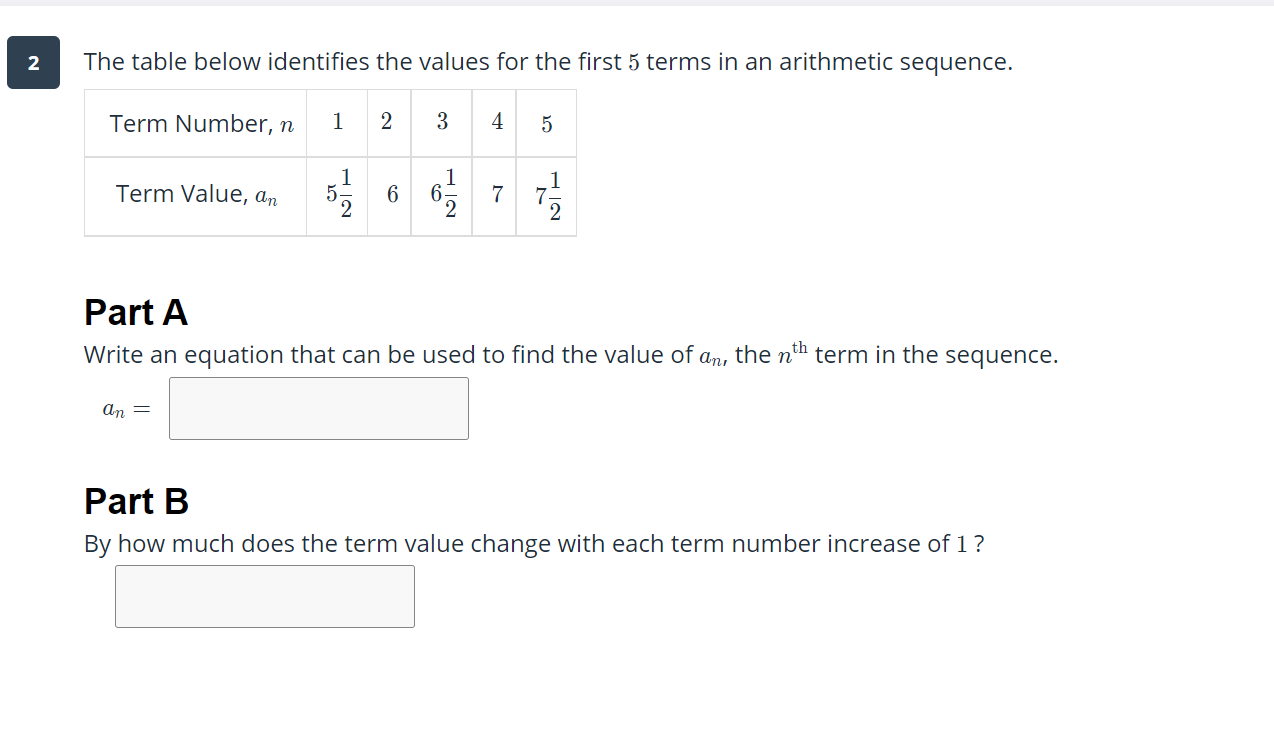
Task: Click term number 1 in the table
Action: coord(337,123)
